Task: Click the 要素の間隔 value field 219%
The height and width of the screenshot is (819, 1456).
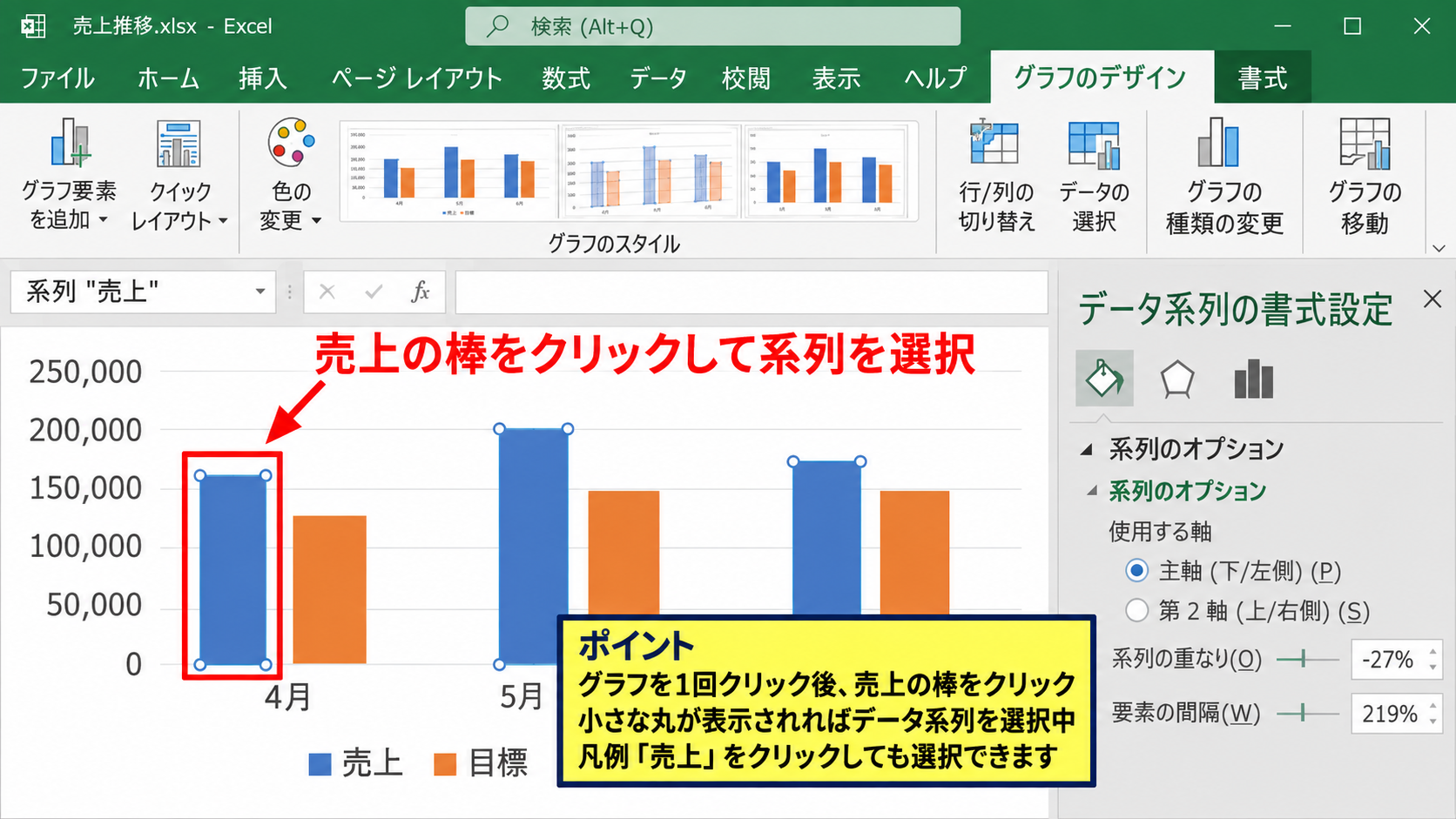Action: (x=1389, y=714)
